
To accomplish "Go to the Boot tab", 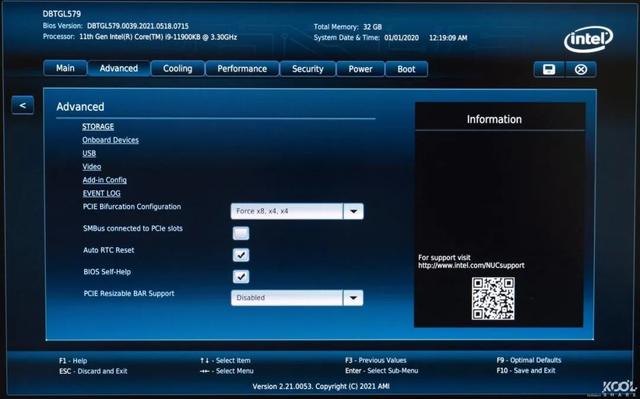I will (x=406, y=69).
